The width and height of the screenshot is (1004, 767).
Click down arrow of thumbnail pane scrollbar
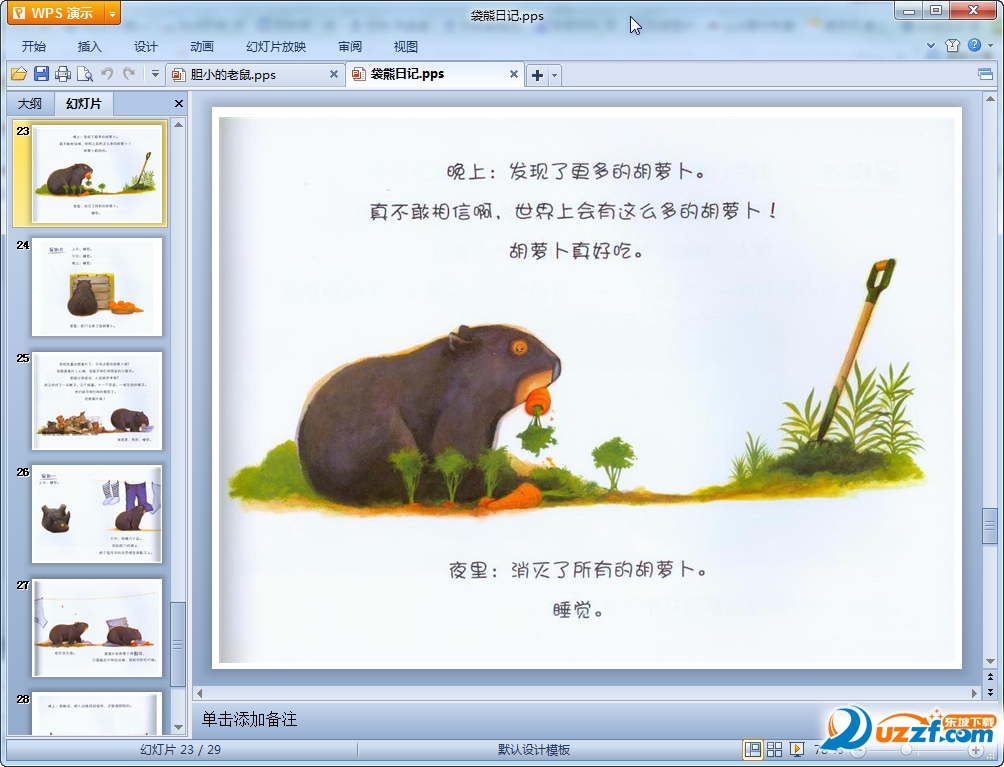click(179, 727)
